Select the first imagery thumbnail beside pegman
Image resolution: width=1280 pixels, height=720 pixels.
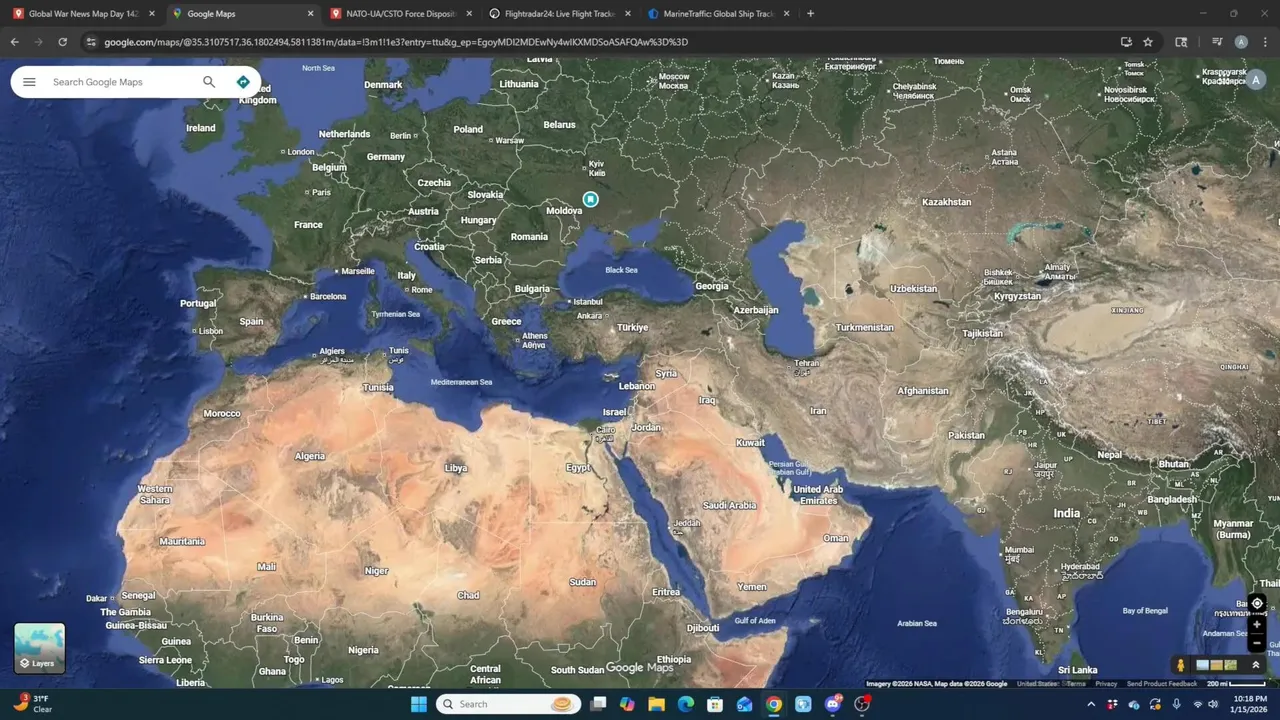(x=1202, y=665)
